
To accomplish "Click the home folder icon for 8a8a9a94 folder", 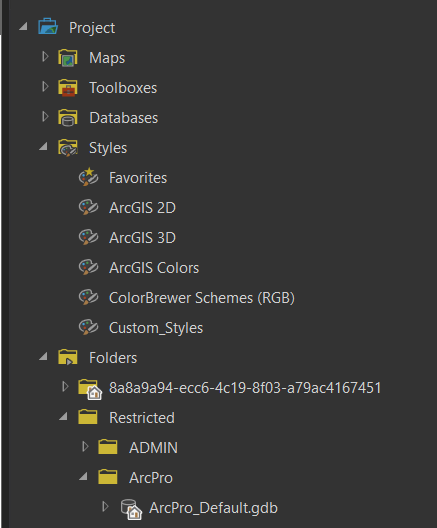I will click(90, 389).
